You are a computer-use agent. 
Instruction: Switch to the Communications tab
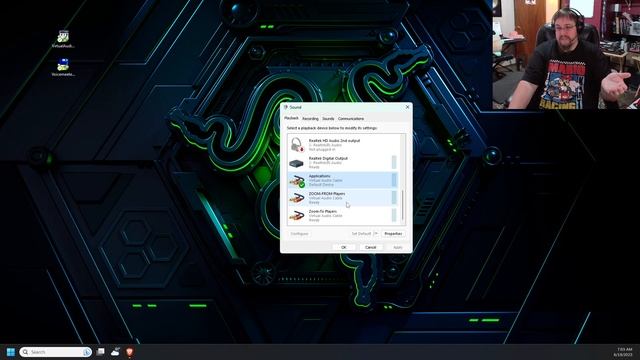351,119
